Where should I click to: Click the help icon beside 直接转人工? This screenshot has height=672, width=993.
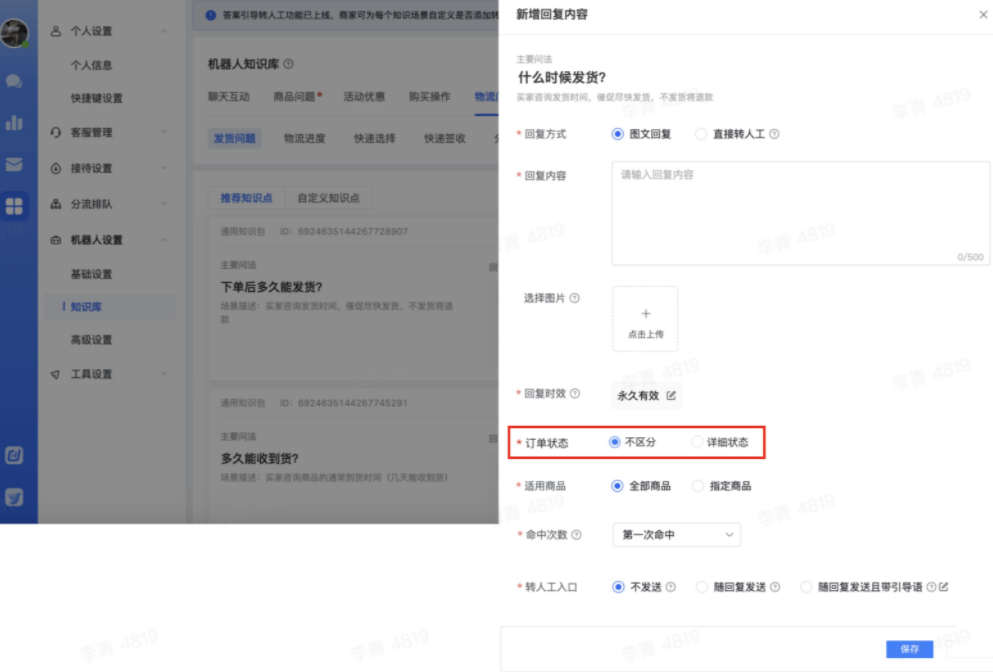[775, 134]
